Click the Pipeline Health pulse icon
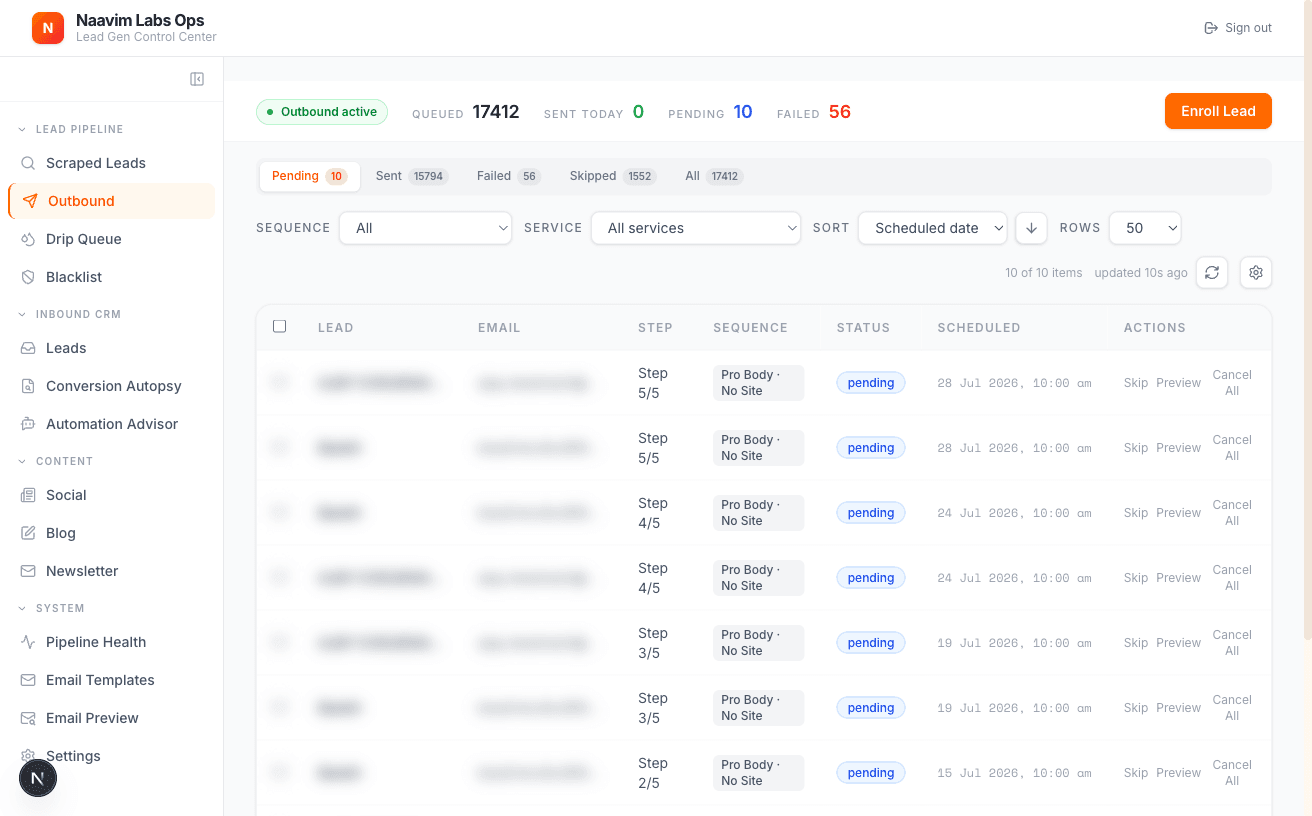Image resolution: width=1312 pixels, height=816 pixels. pyautogui.click(x=28, y=642)
